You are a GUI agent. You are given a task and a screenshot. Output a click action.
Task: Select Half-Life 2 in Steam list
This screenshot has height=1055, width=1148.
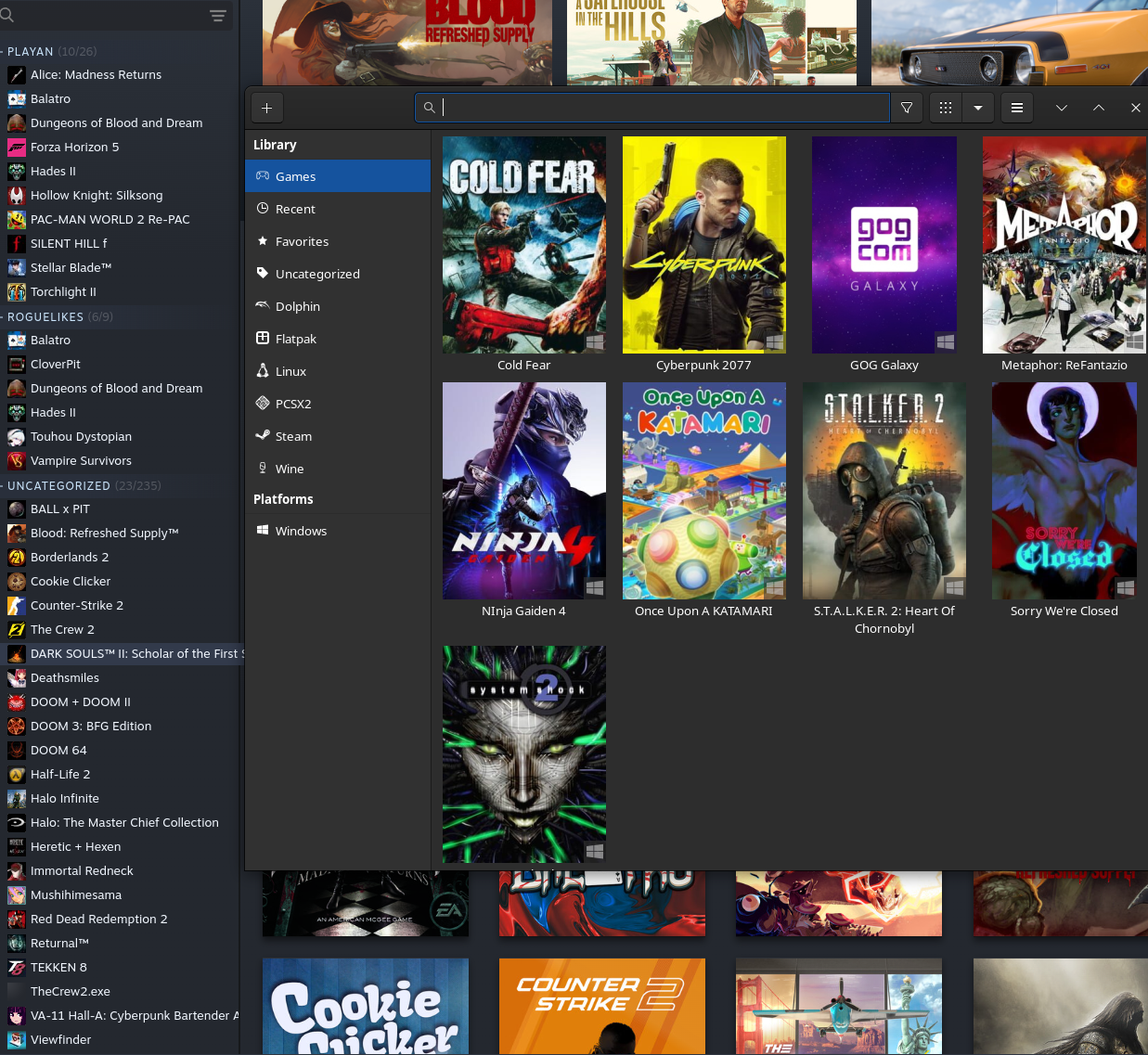pyautogui.click(x=60, y=774)
